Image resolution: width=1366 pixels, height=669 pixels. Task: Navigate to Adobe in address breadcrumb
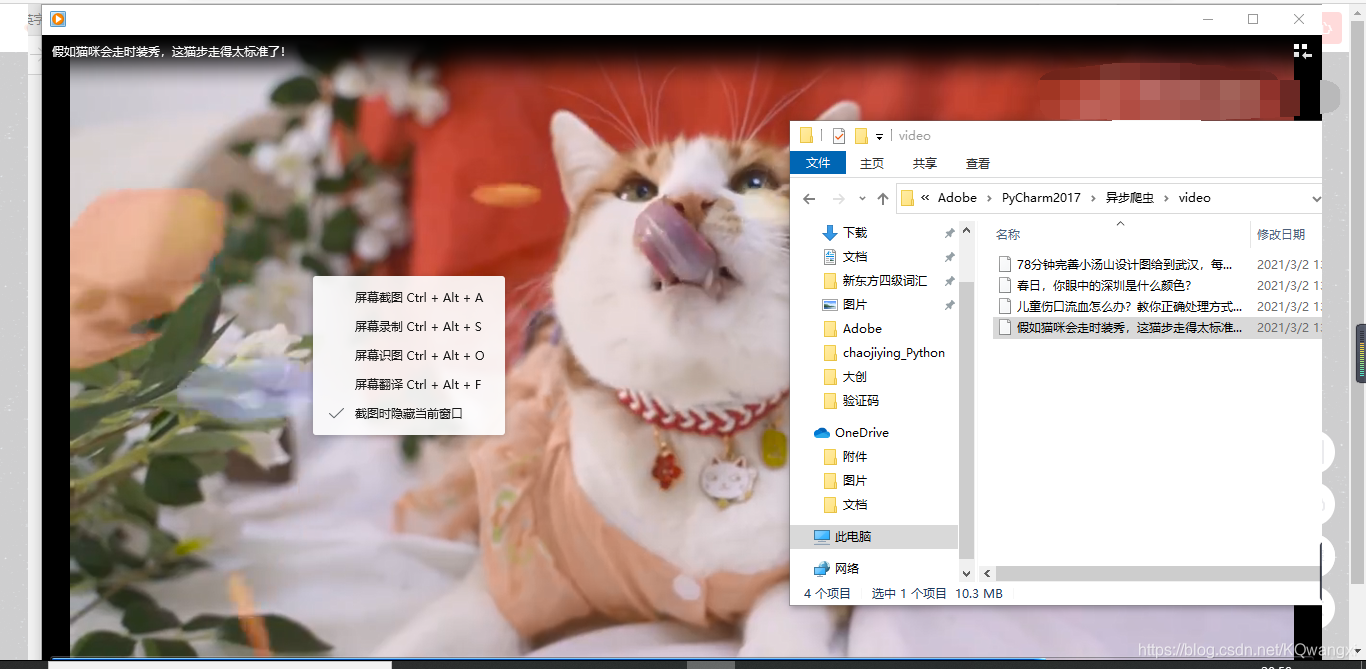(x=957, y=198)
